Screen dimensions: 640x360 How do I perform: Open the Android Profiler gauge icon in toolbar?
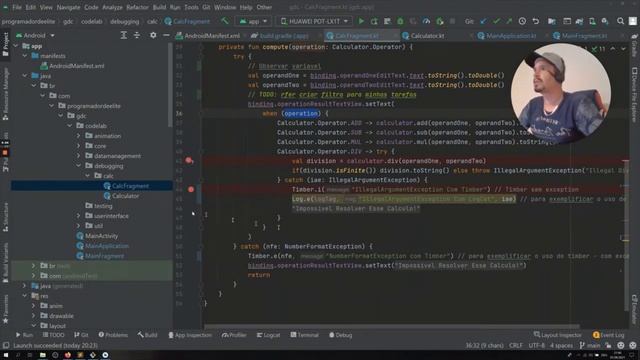[426, 21]
